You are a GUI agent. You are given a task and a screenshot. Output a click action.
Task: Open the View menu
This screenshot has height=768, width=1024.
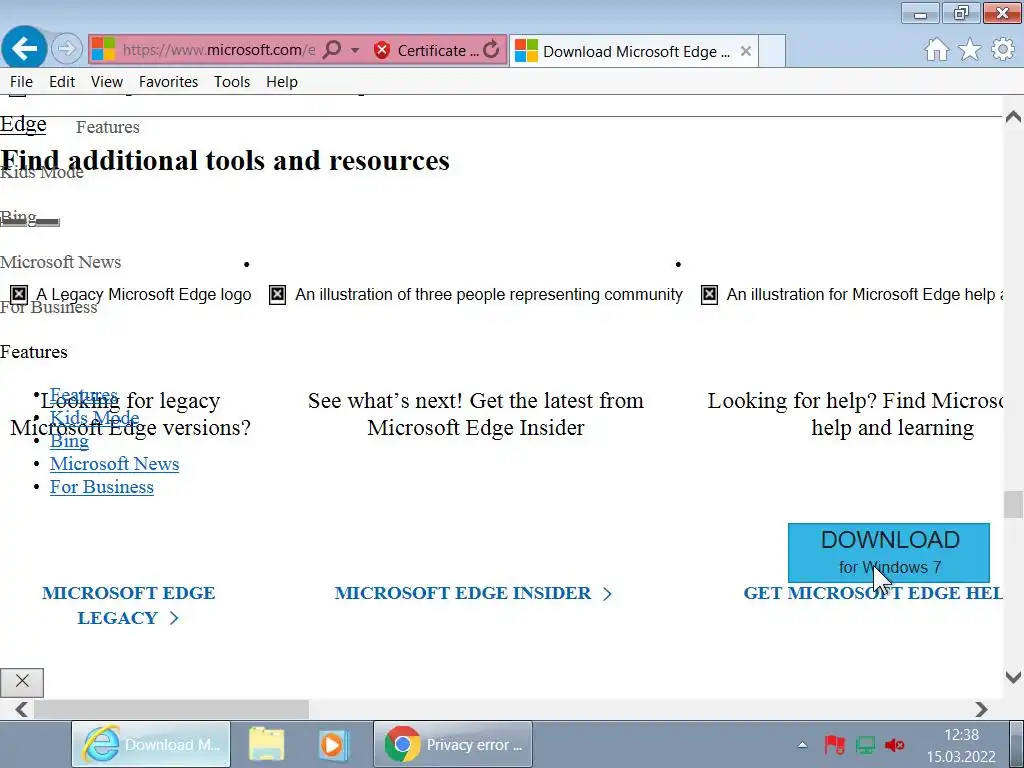tap(106, 82)
